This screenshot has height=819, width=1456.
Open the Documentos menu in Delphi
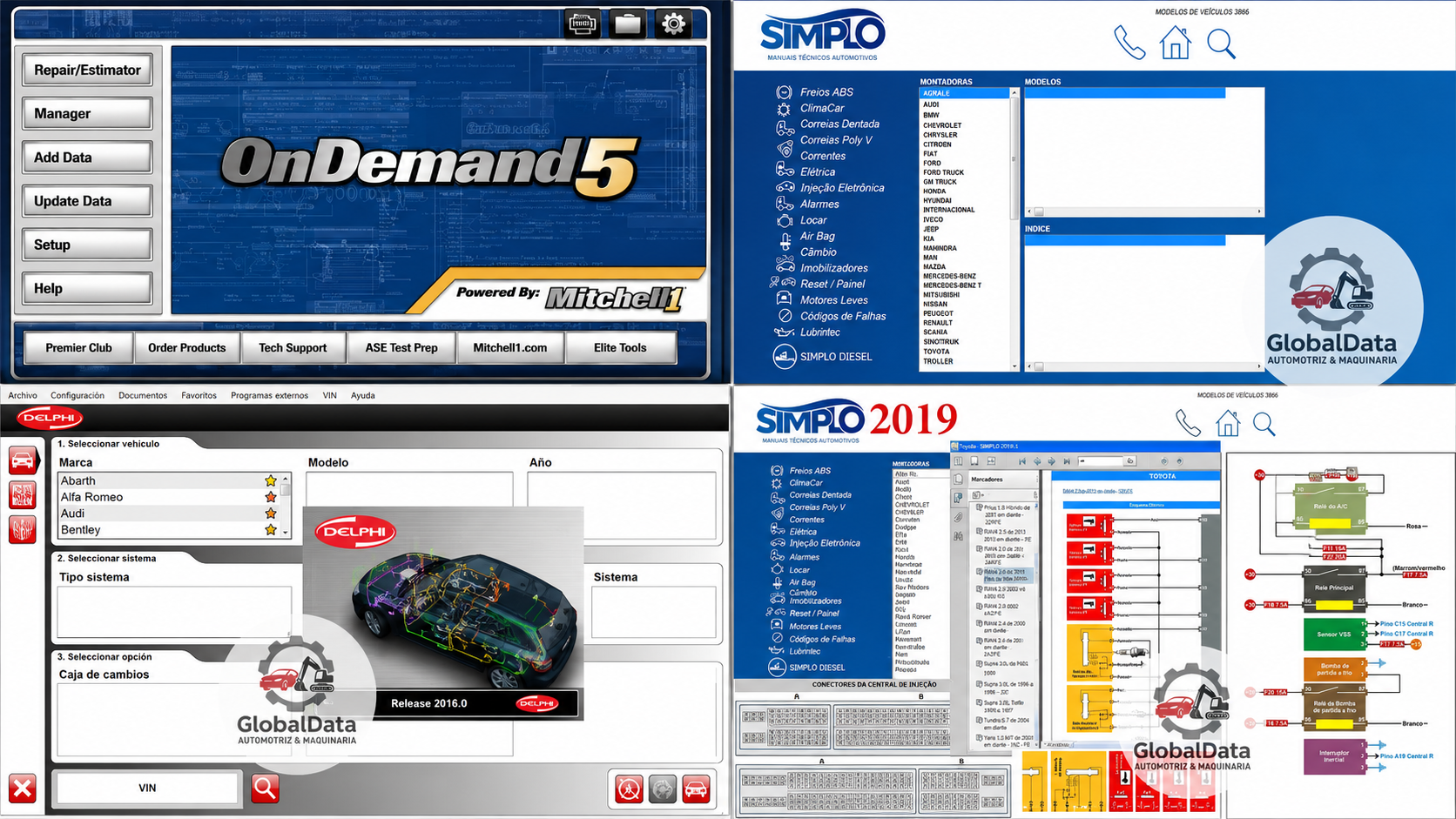point(143,395)
